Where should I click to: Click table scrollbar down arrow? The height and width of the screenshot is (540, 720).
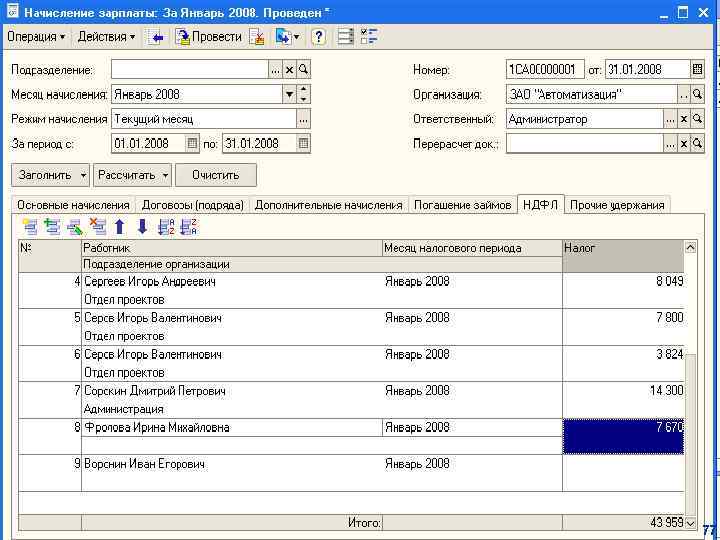[x=690, y=523]
